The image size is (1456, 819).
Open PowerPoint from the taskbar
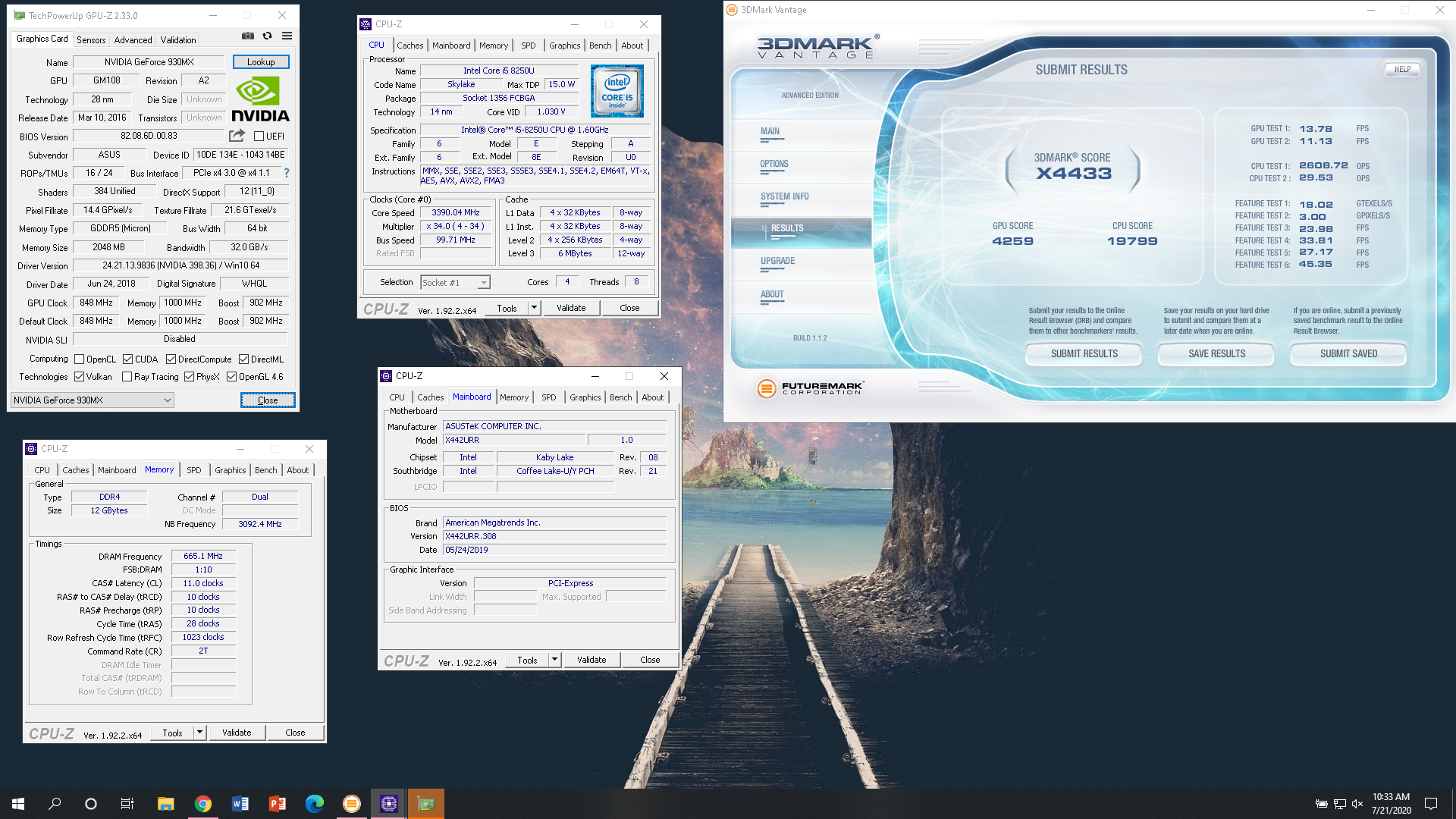coord(277,804)
